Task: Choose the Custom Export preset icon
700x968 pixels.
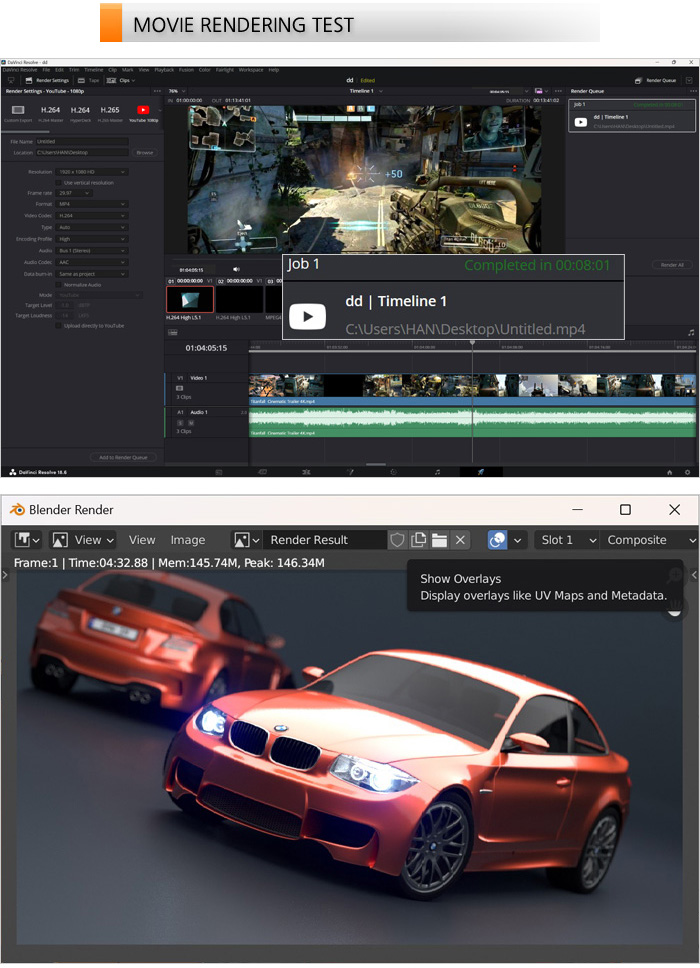Action: click(18, 112)
